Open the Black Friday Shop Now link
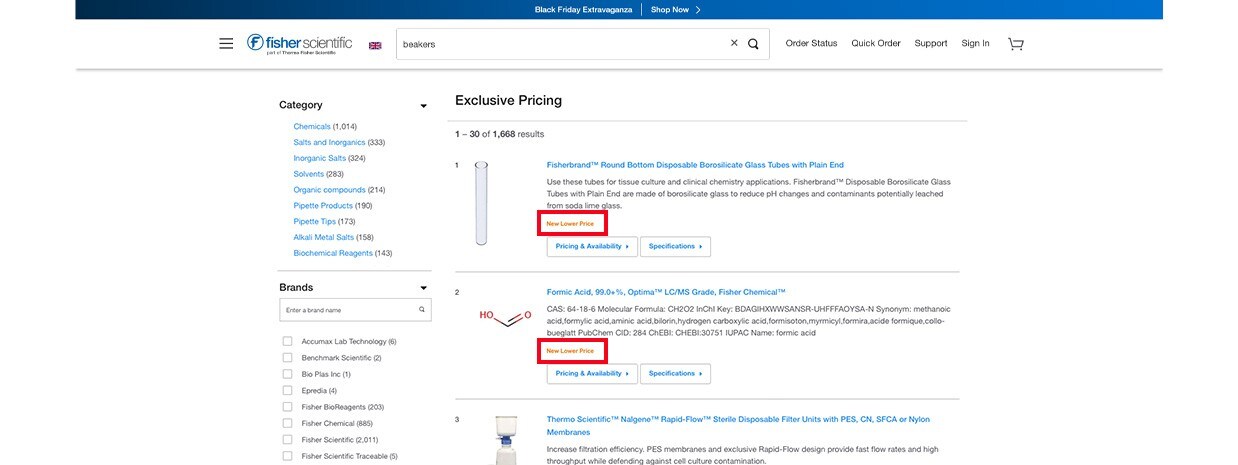 tap(675, 9)
